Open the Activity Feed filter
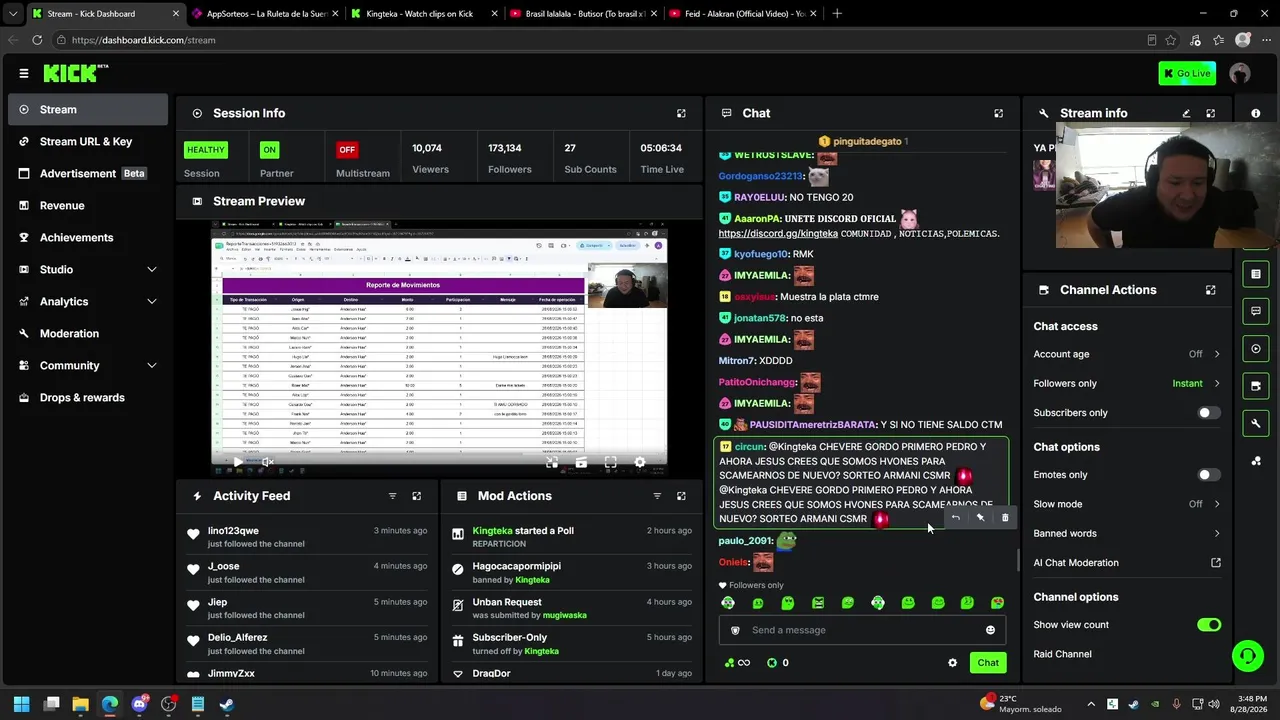The height and width of the screenshot is (720, 1280). tap(392, 496)
